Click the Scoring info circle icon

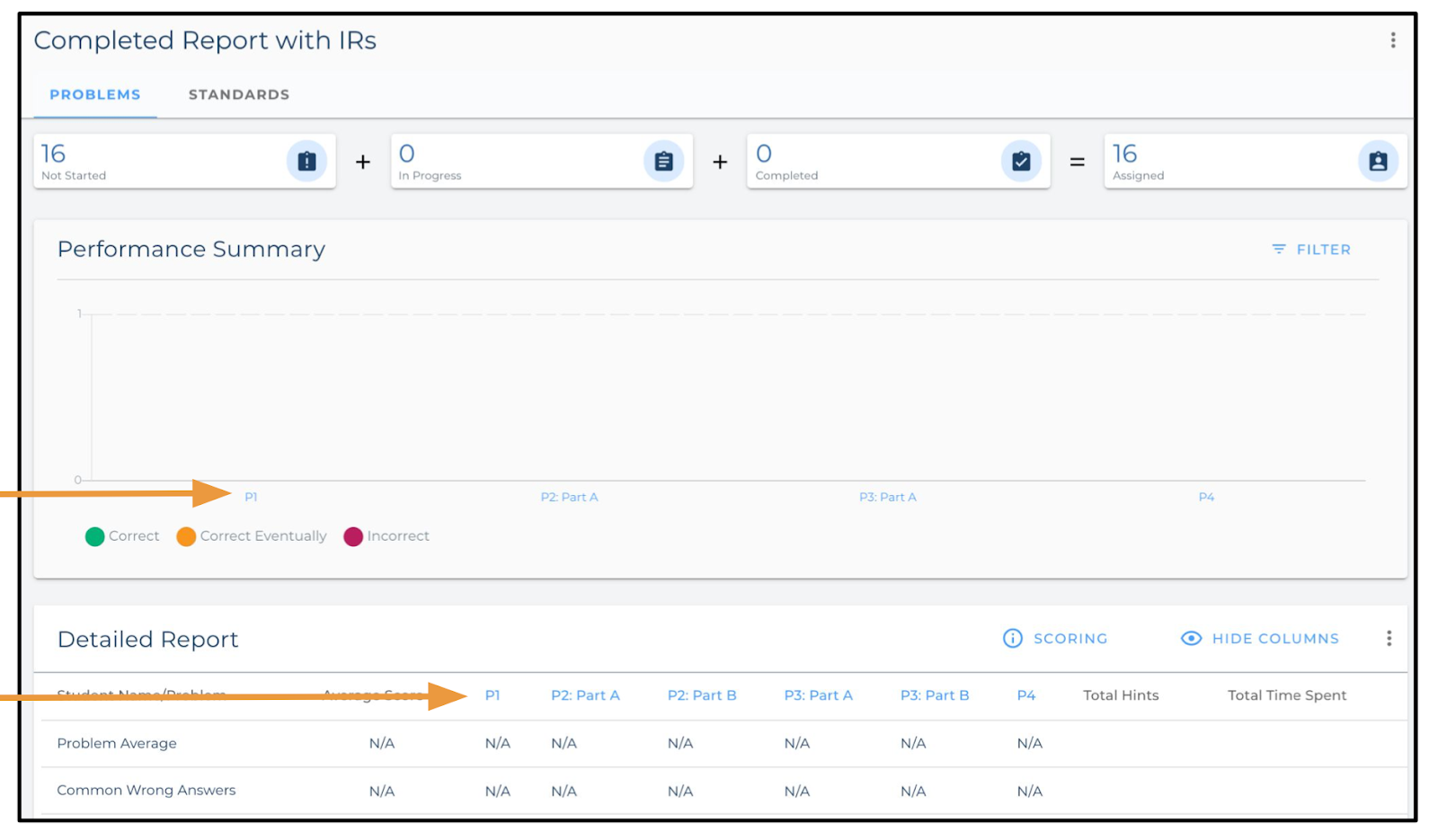point(1013,639)
